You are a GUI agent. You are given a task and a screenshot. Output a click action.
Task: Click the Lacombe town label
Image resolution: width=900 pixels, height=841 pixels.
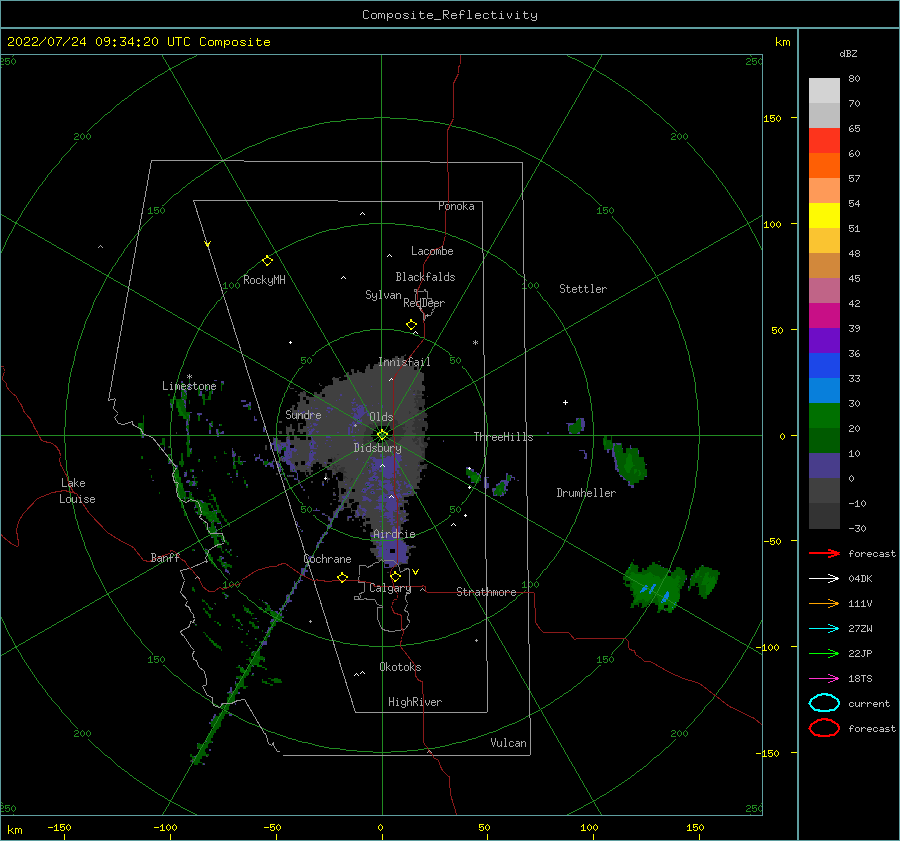click(x=432, y=251)
